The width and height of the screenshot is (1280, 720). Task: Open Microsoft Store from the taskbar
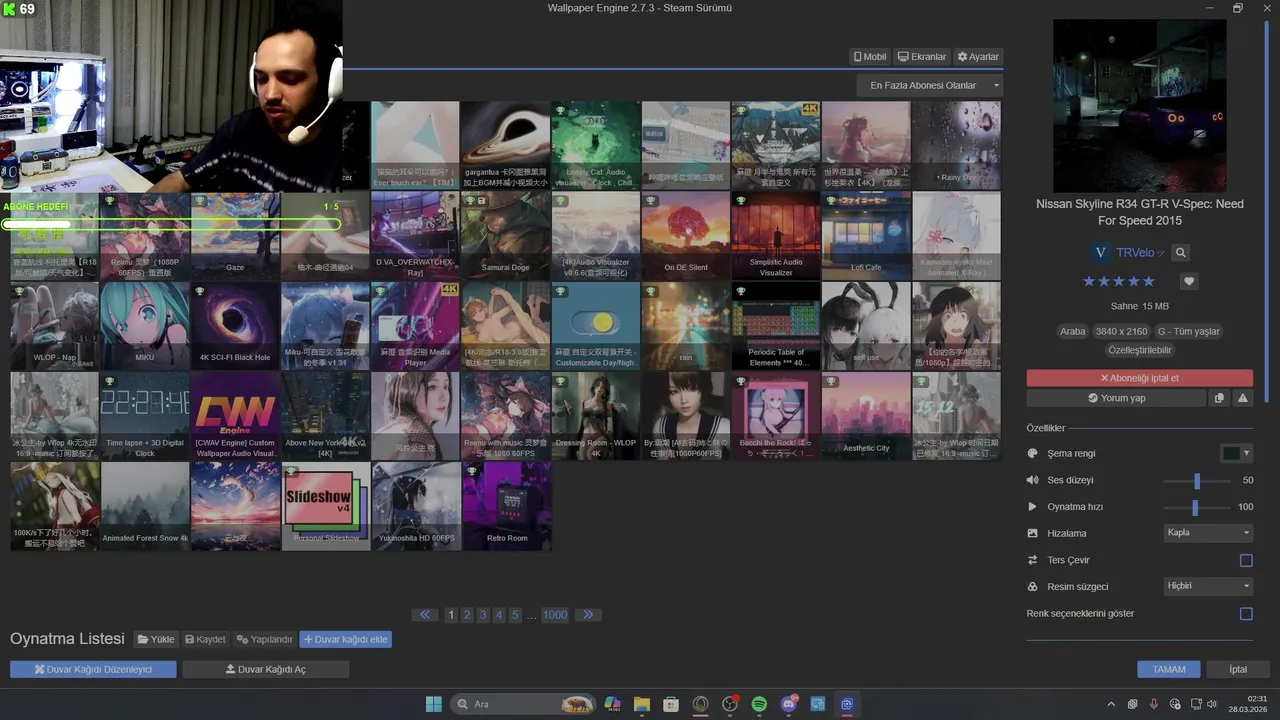(671, 704)
